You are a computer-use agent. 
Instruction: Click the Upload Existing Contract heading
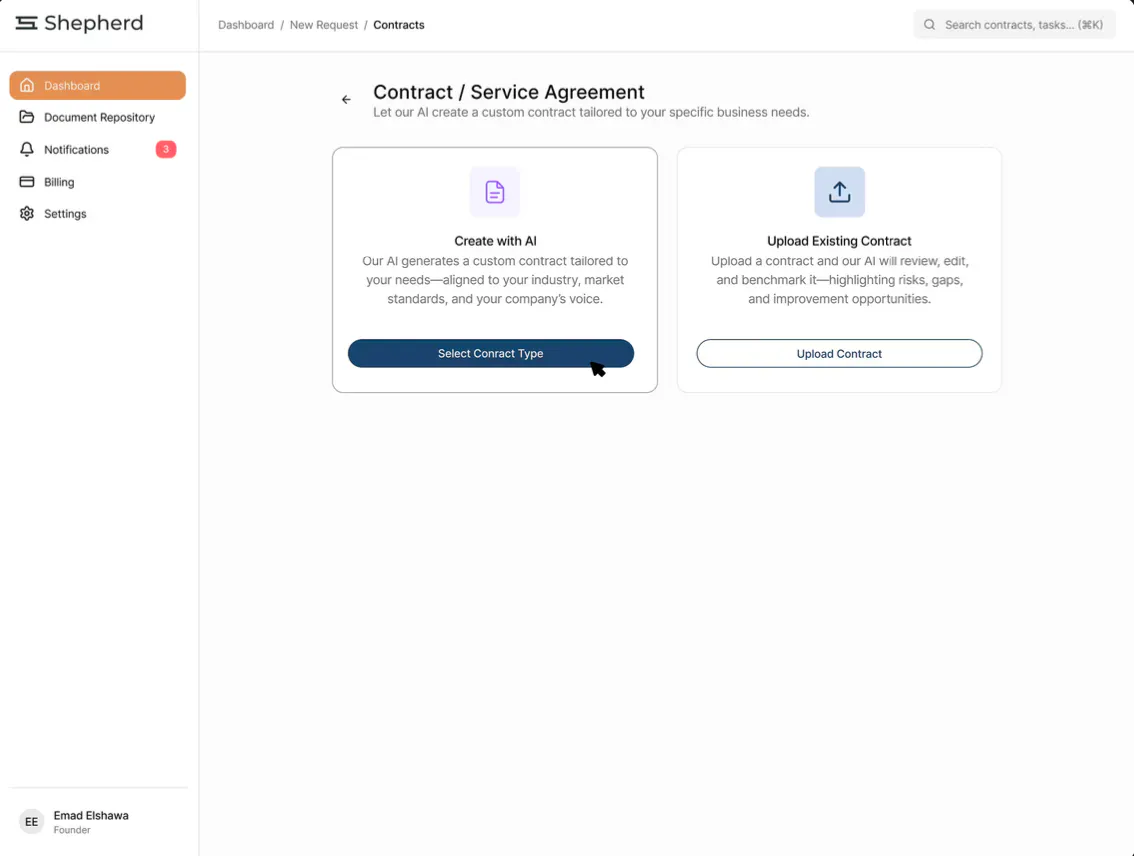coord(839,241)
